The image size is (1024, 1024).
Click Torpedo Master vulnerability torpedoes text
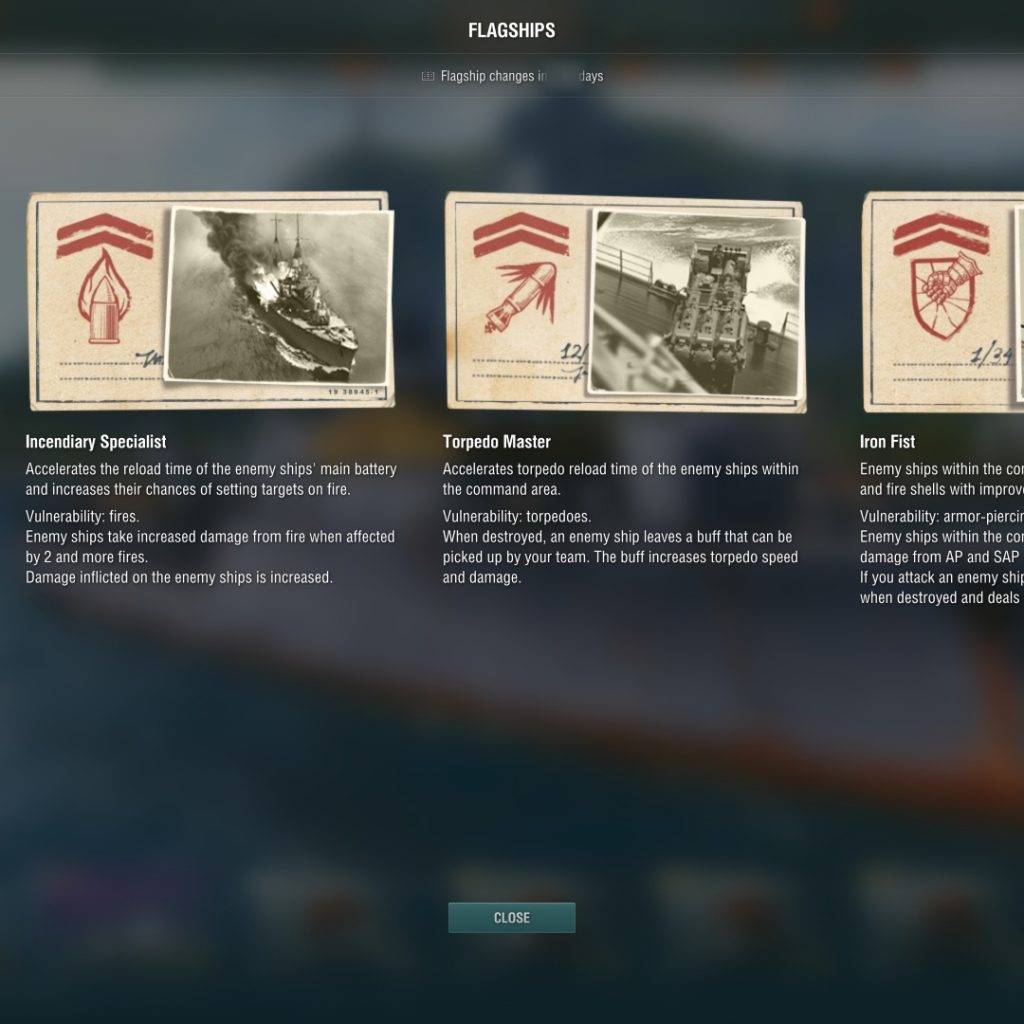517,517
